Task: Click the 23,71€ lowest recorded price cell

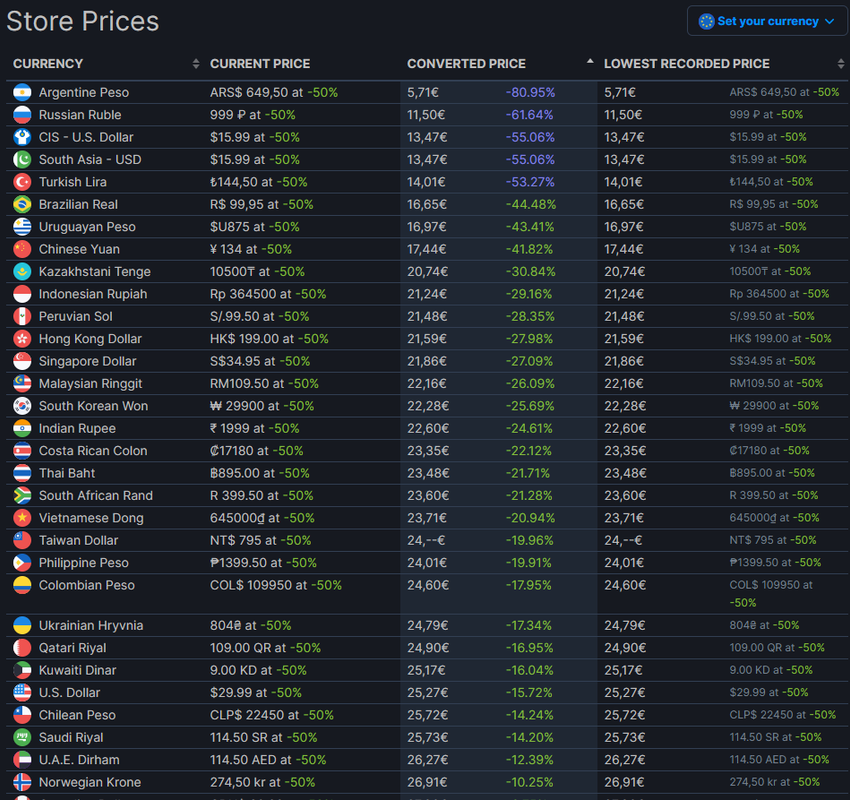Action: [624, 519]
